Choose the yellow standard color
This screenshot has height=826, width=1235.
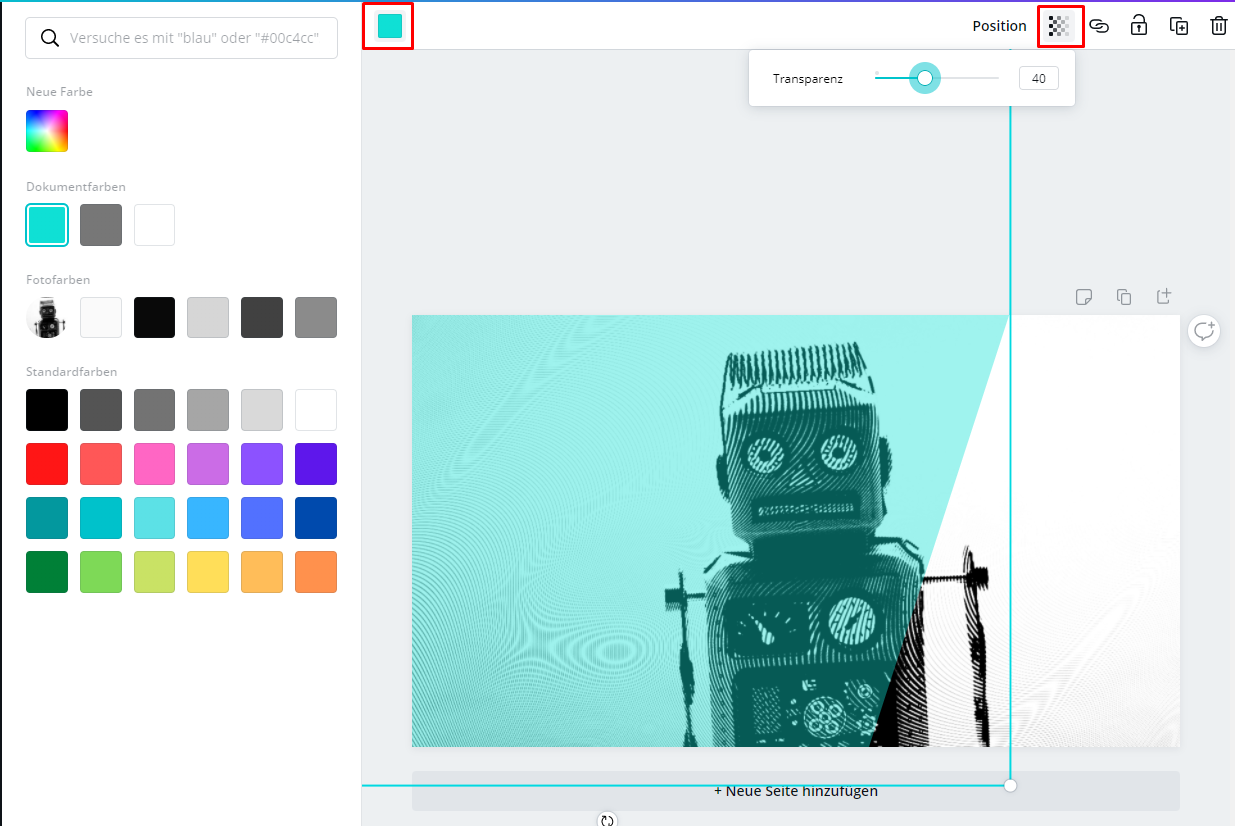208,572
